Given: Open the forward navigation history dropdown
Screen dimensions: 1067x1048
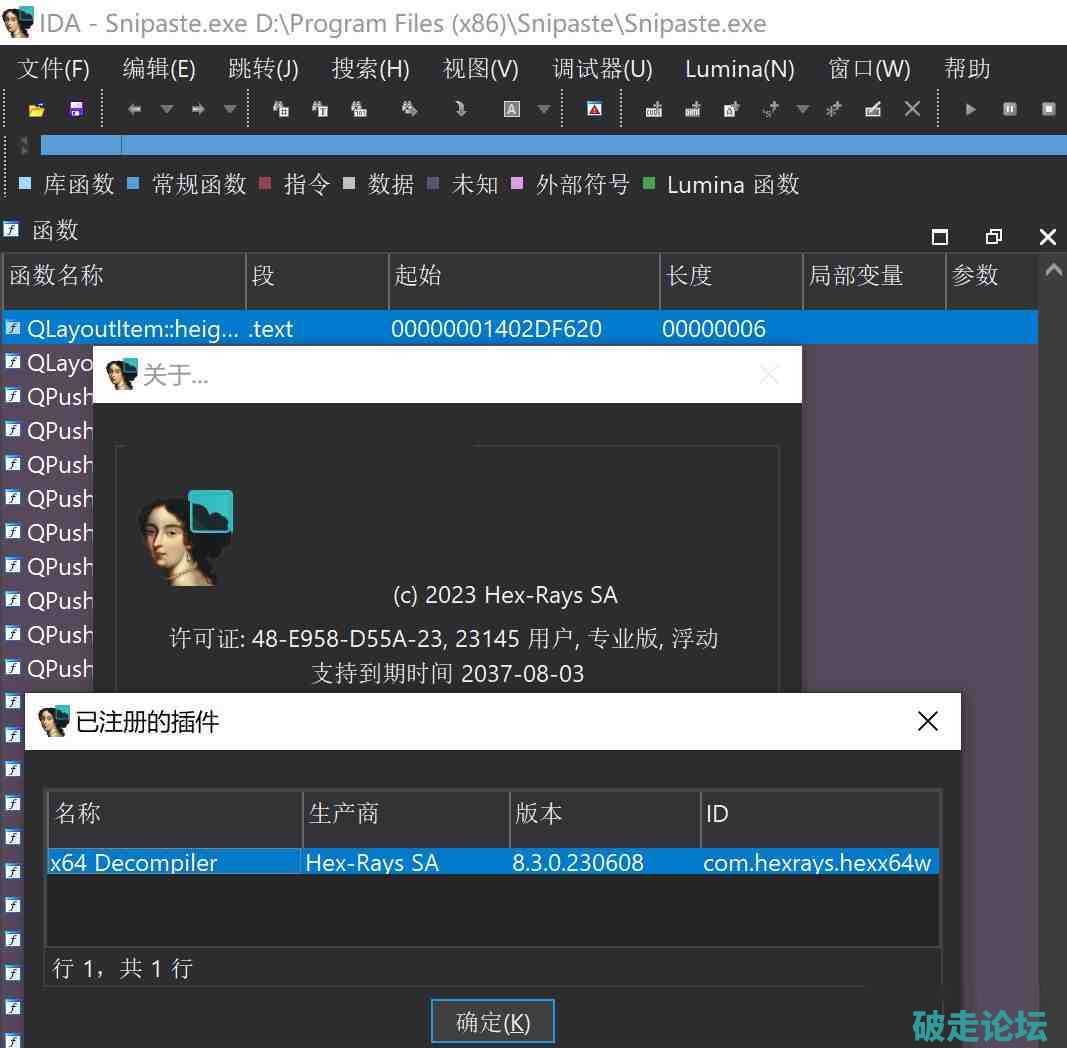Looking at the screenshot, I should click(x=229, y=110).
